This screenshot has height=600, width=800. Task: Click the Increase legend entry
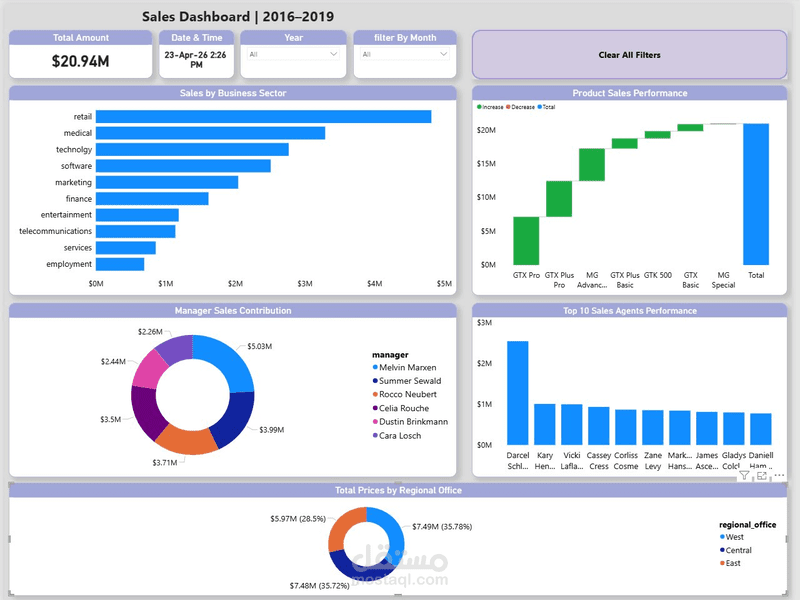[x=490, y=107]
